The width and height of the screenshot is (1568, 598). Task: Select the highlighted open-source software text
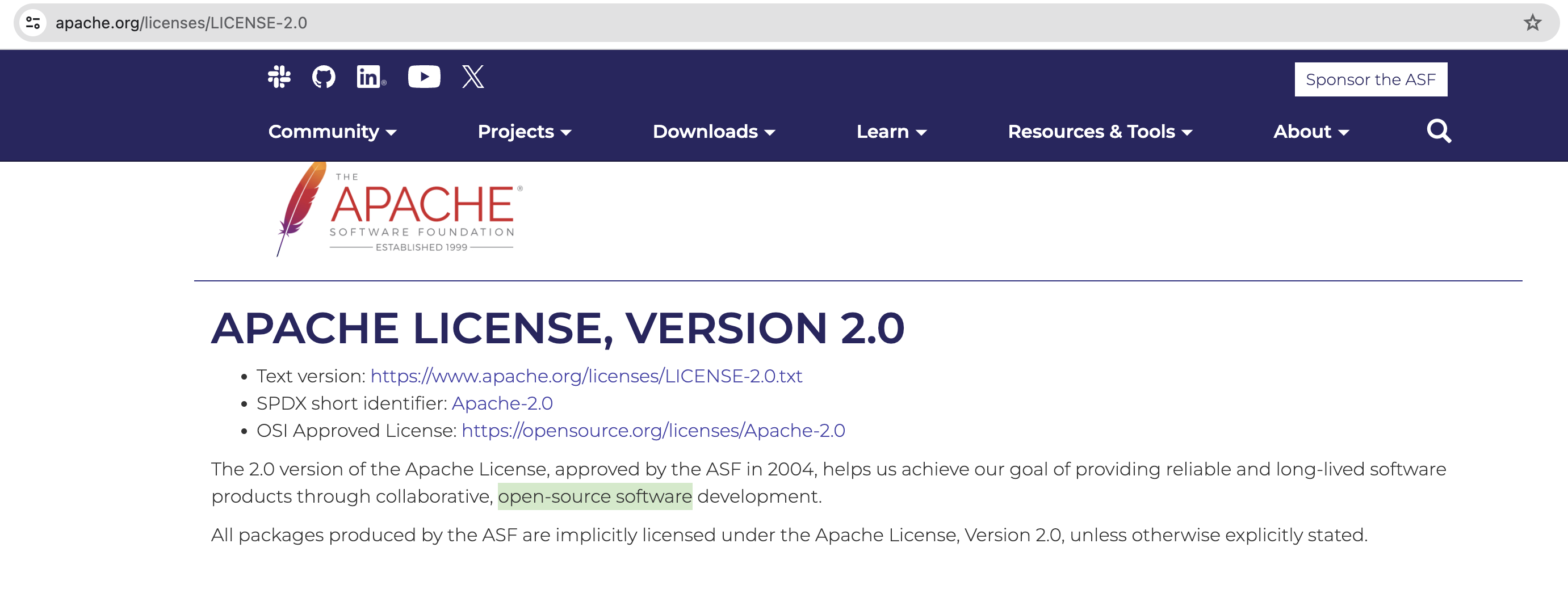(x=595, y=495)
